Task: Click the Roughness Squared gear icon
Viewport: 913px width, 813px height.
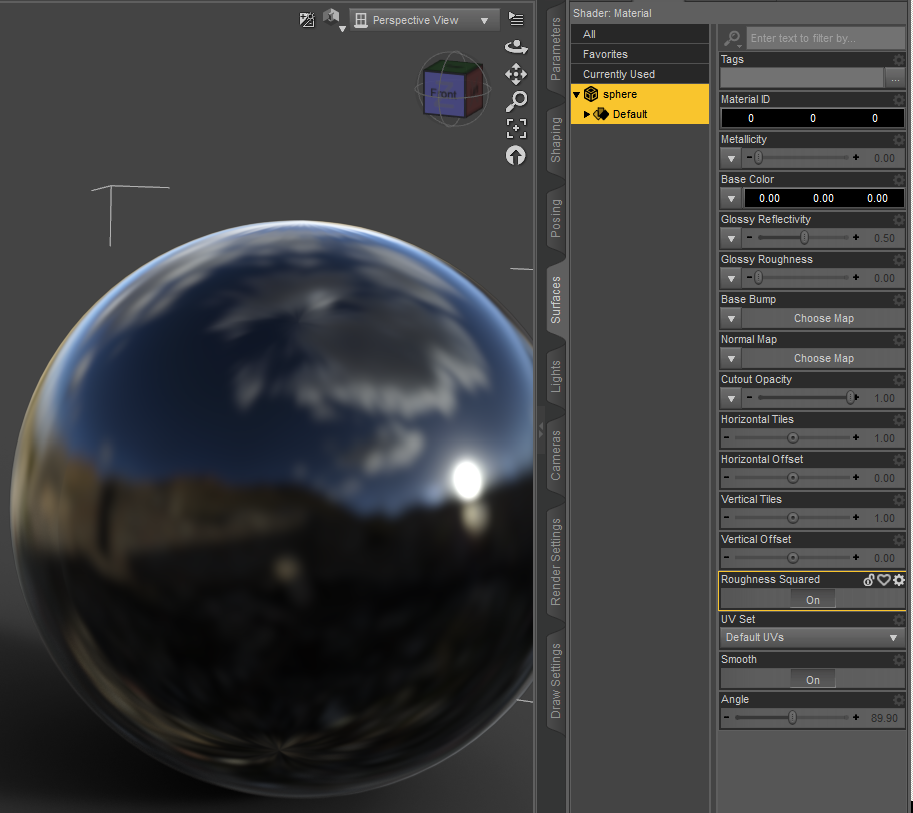Action: pos(899,579)
